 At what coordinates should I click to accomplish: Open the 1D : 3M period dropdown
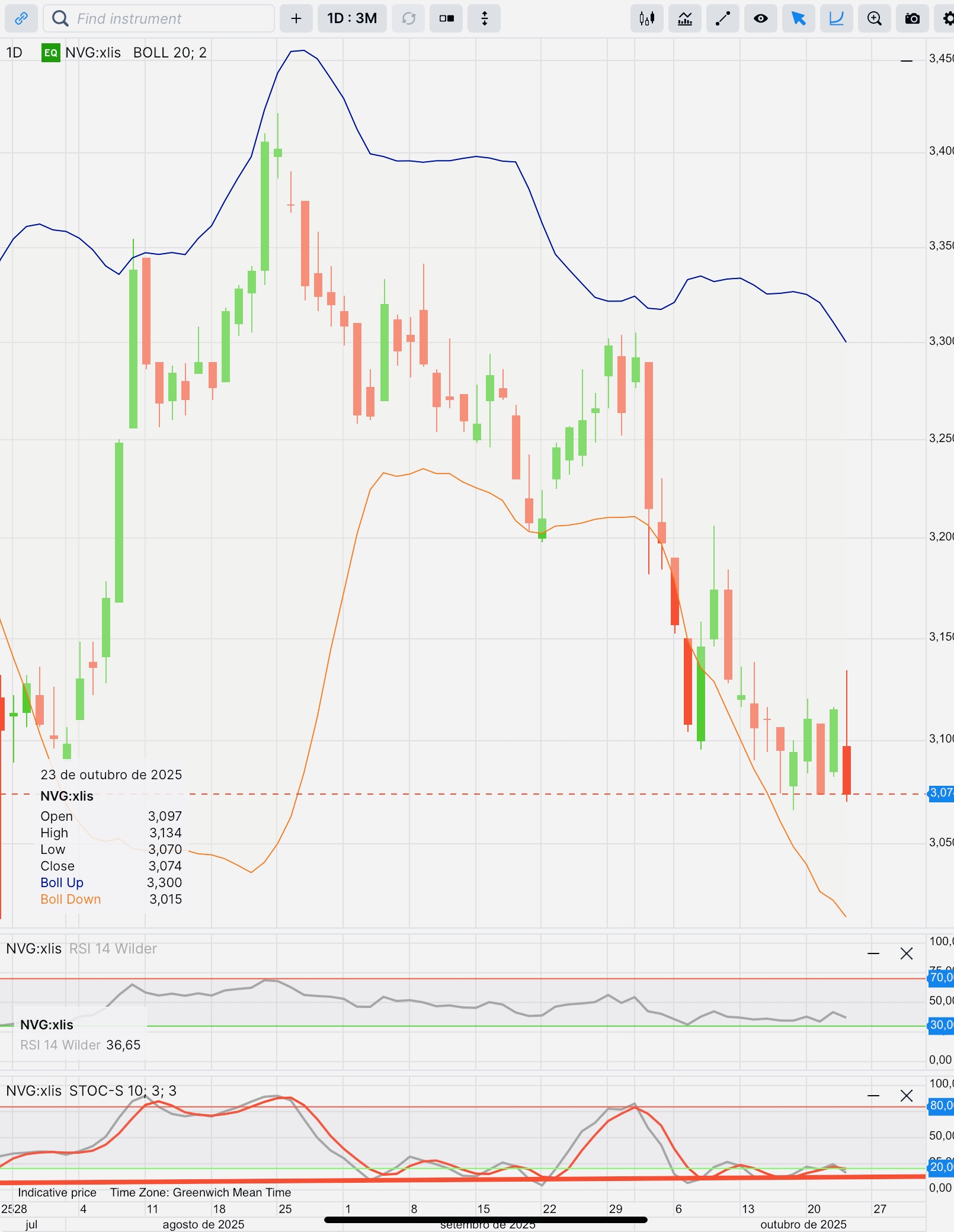352,18
